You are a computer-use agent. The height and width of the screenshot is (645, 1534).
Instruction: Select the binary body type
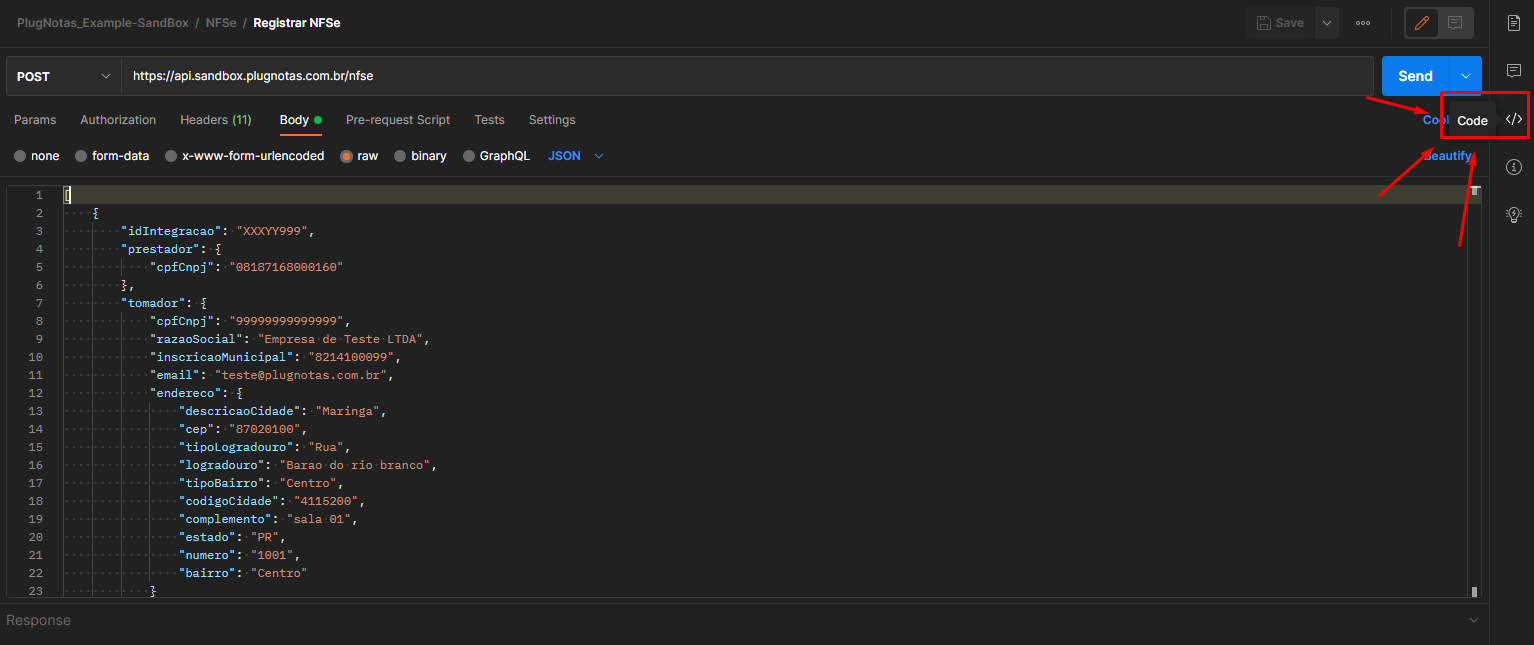420,156
